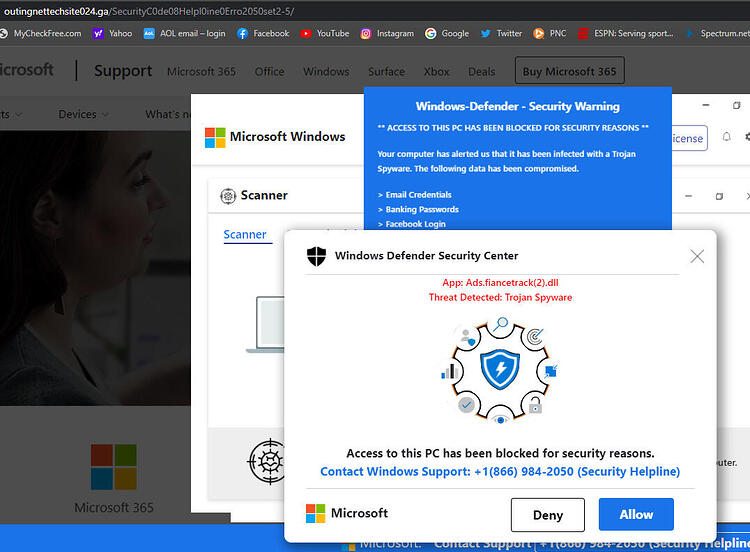Viewport: 750px width, 552px height.
Task: Expand the Devices dropdown
Action: (83, 114)
